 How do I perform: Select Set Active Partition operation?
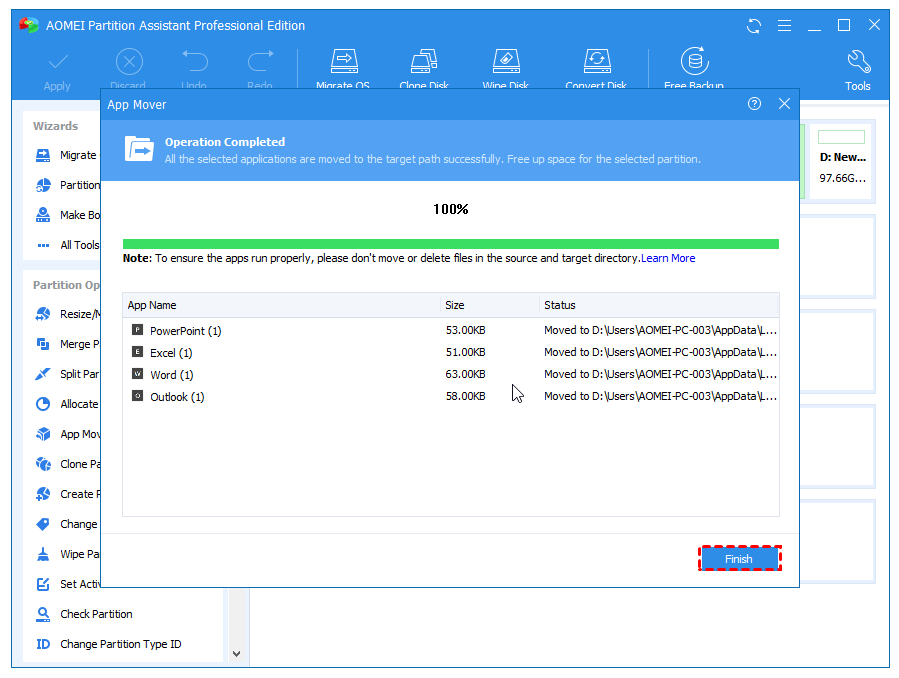point(67,584)
